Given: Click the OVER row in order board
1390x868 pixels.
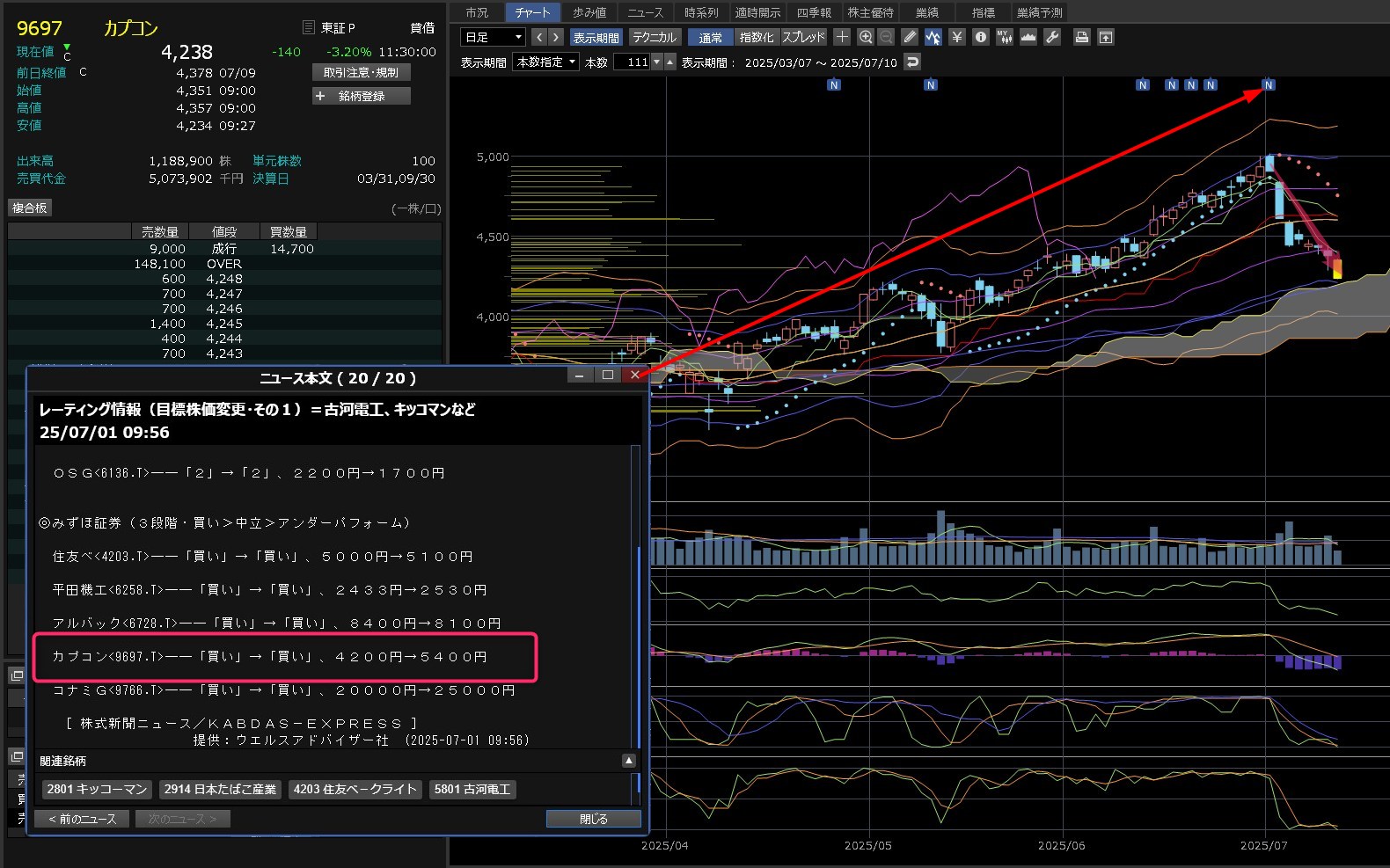Looking at the screenshot, I should pyautogui.click(x=224, y=264).
